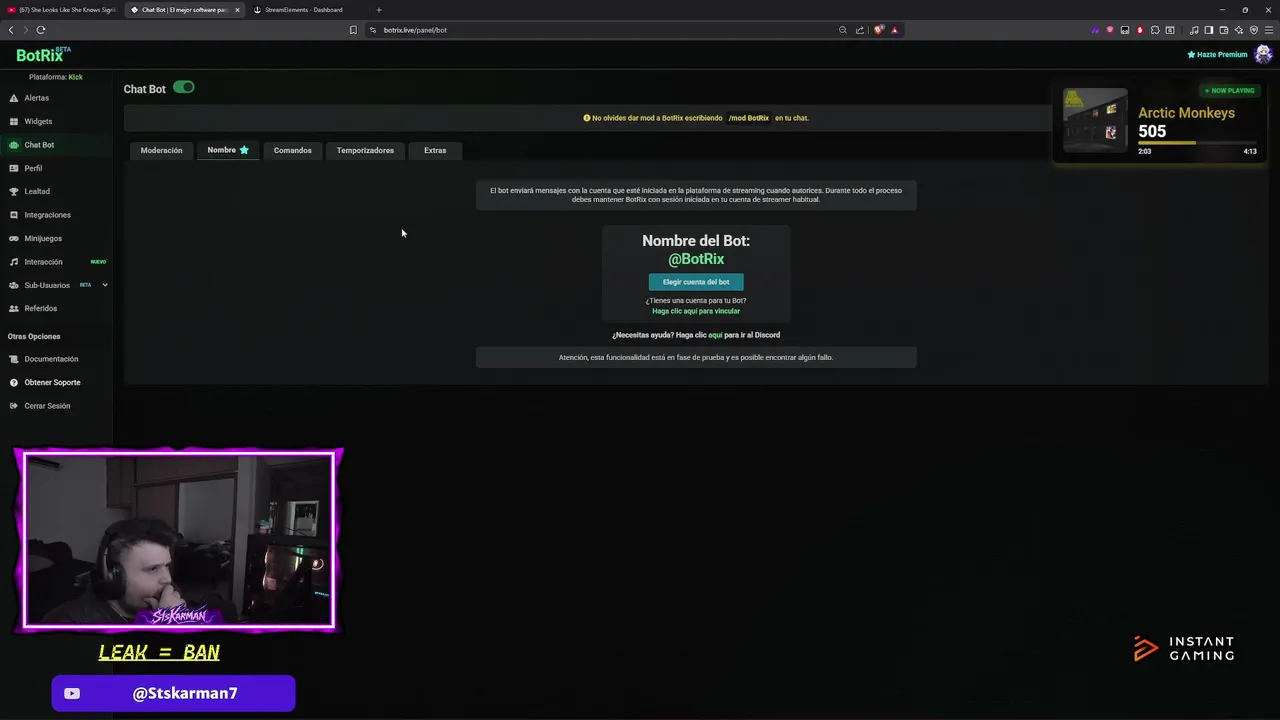Go to the Temporizadores tab
The width and height of the screenshot is (1280, 720).
pos(365,150)
